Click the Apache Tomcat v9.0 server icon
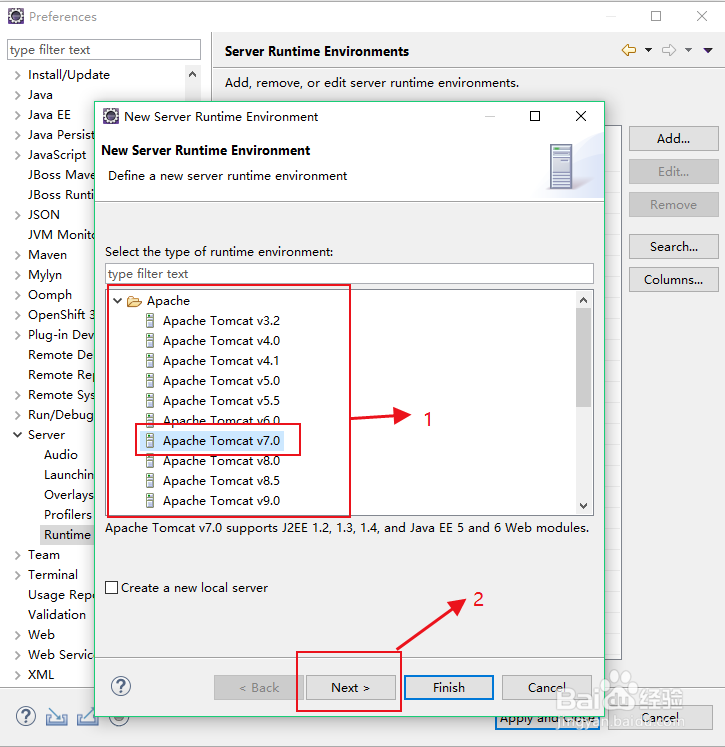 tap(150, 501)
